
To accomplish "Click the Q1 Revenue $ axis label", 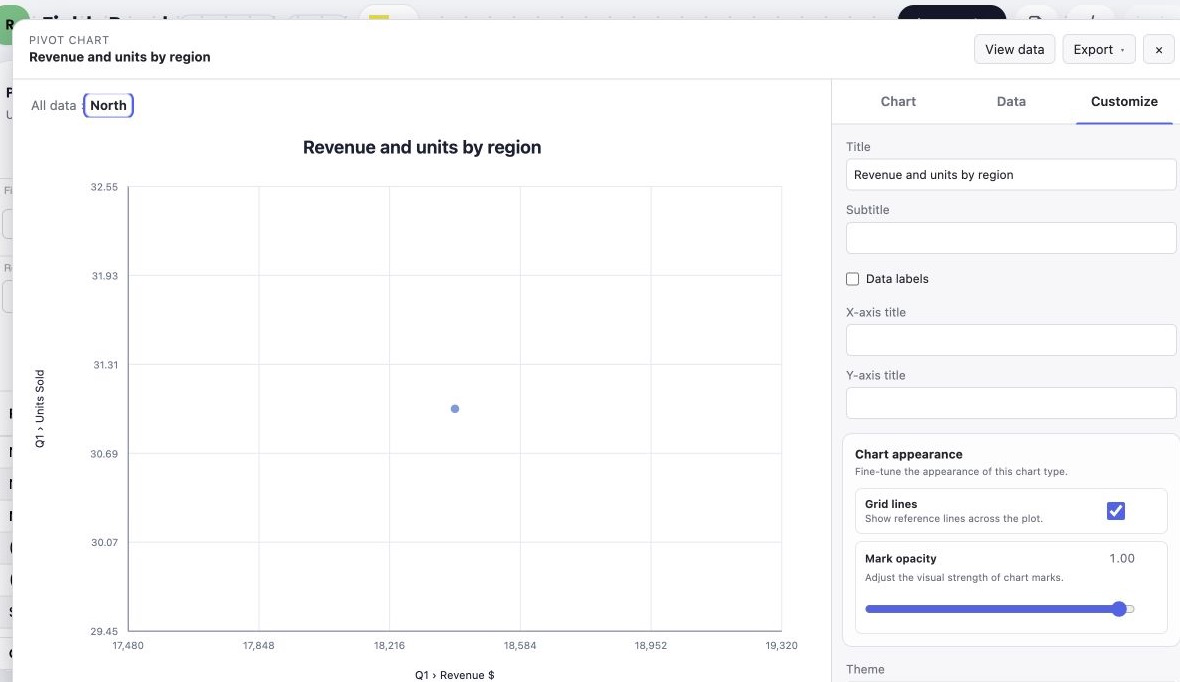I will click(455, 675).
